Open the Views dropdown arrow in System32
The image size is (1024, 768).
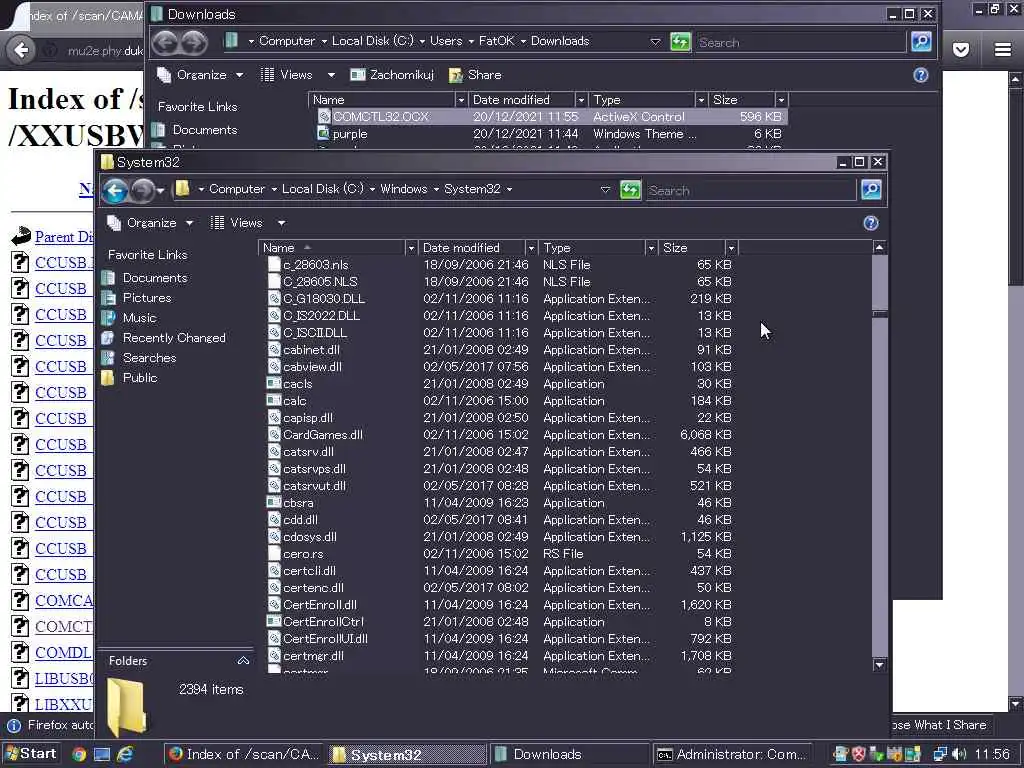[x=281, y=223]
